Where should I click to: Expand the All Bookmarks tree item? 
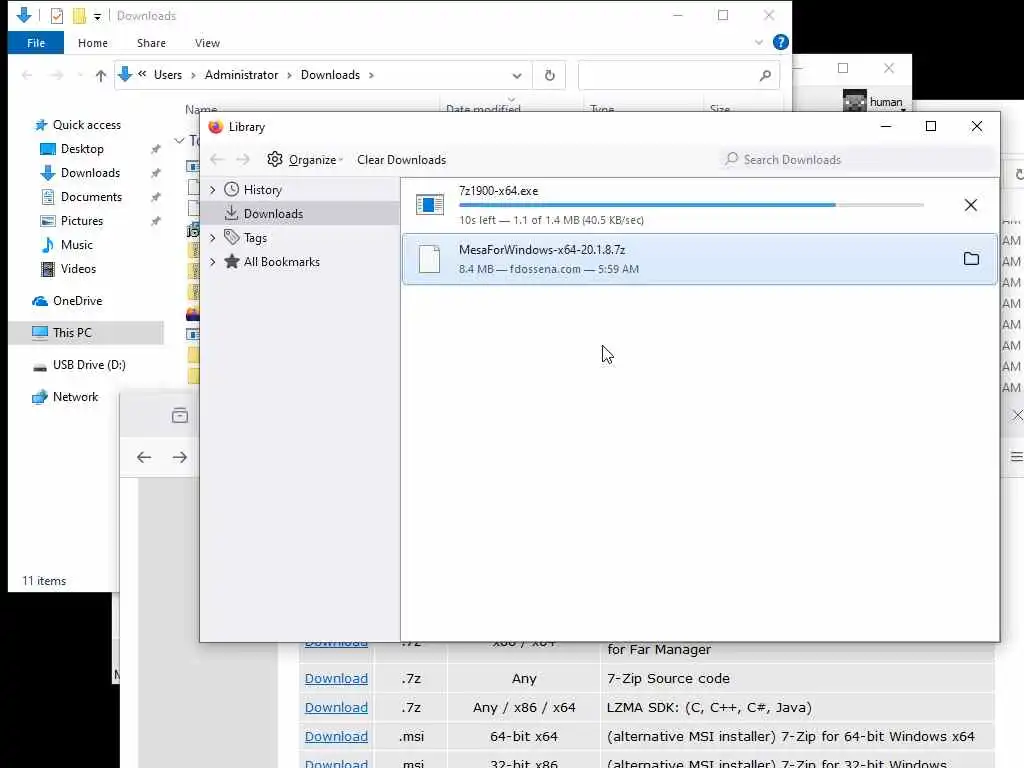pos(213,262)
